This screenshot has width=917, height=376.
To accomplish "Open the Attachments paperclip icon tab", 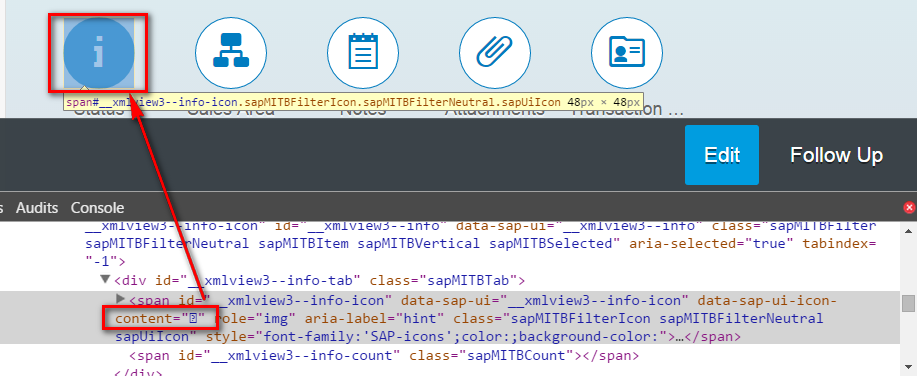I will 495,53.
